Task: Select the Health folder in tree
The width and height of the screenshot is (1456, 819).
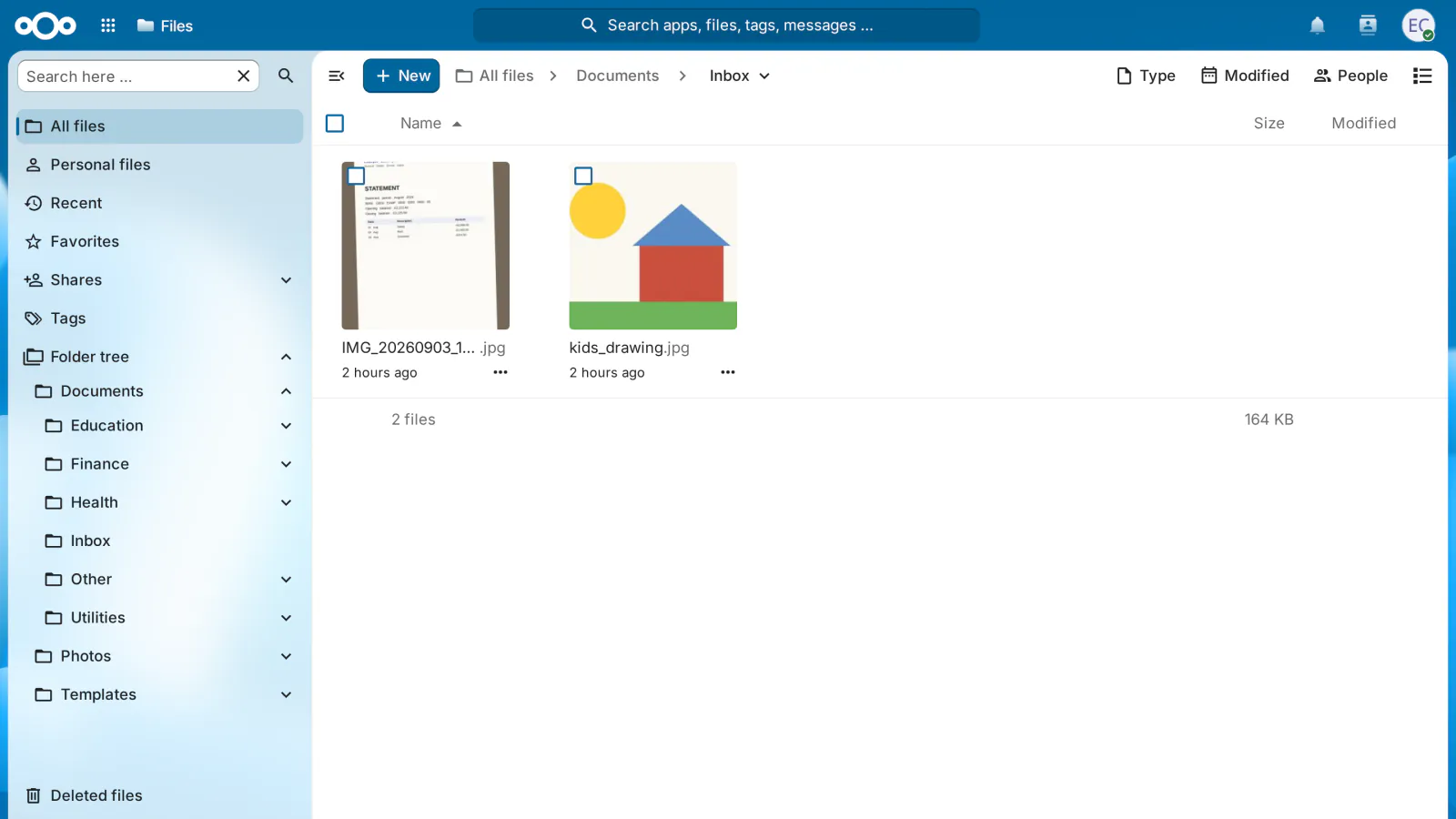Action: click(94, 502)
